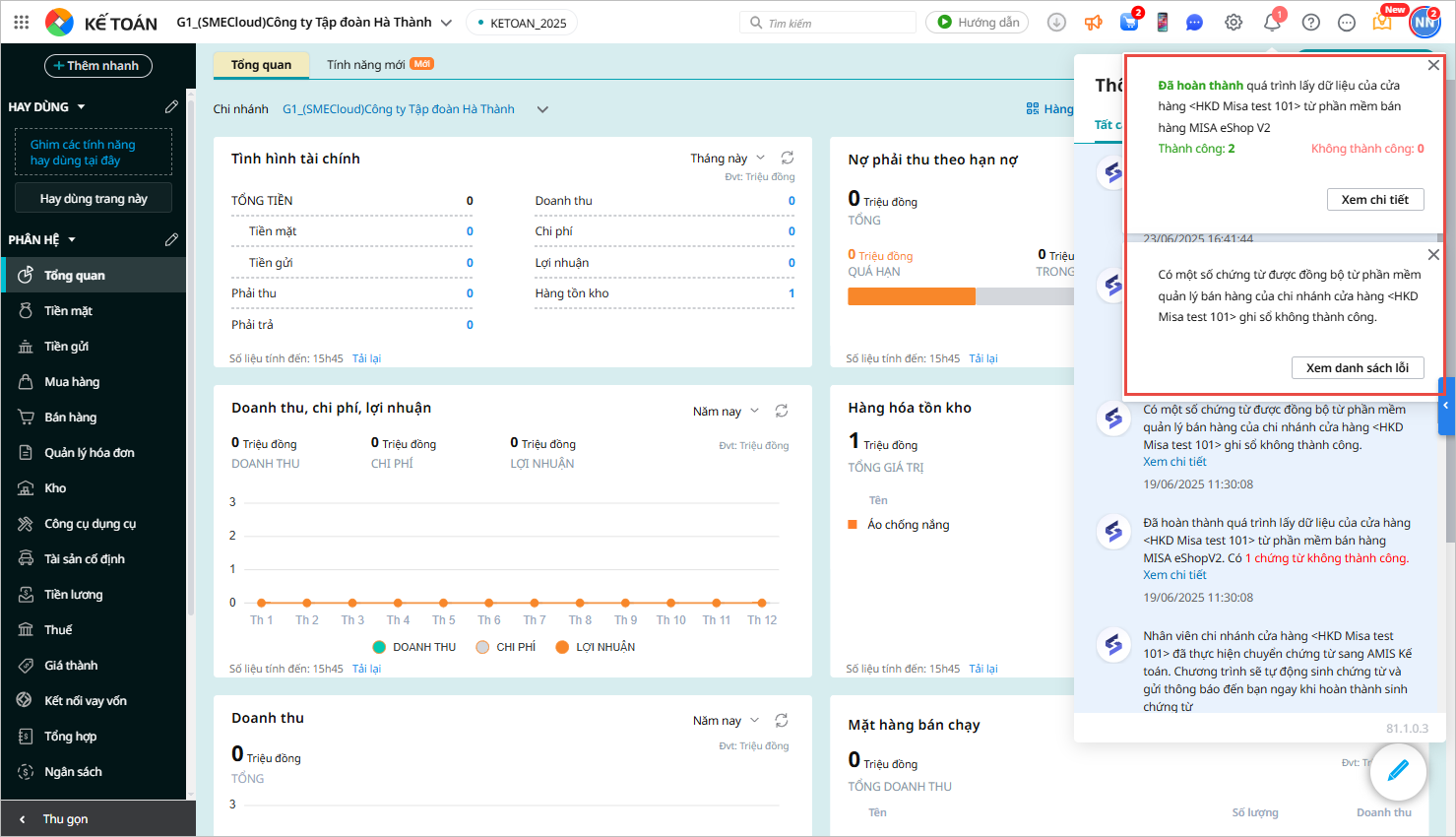
Task: Toggle the LỢI NHUẬN legend series
Action: [595, 647]
